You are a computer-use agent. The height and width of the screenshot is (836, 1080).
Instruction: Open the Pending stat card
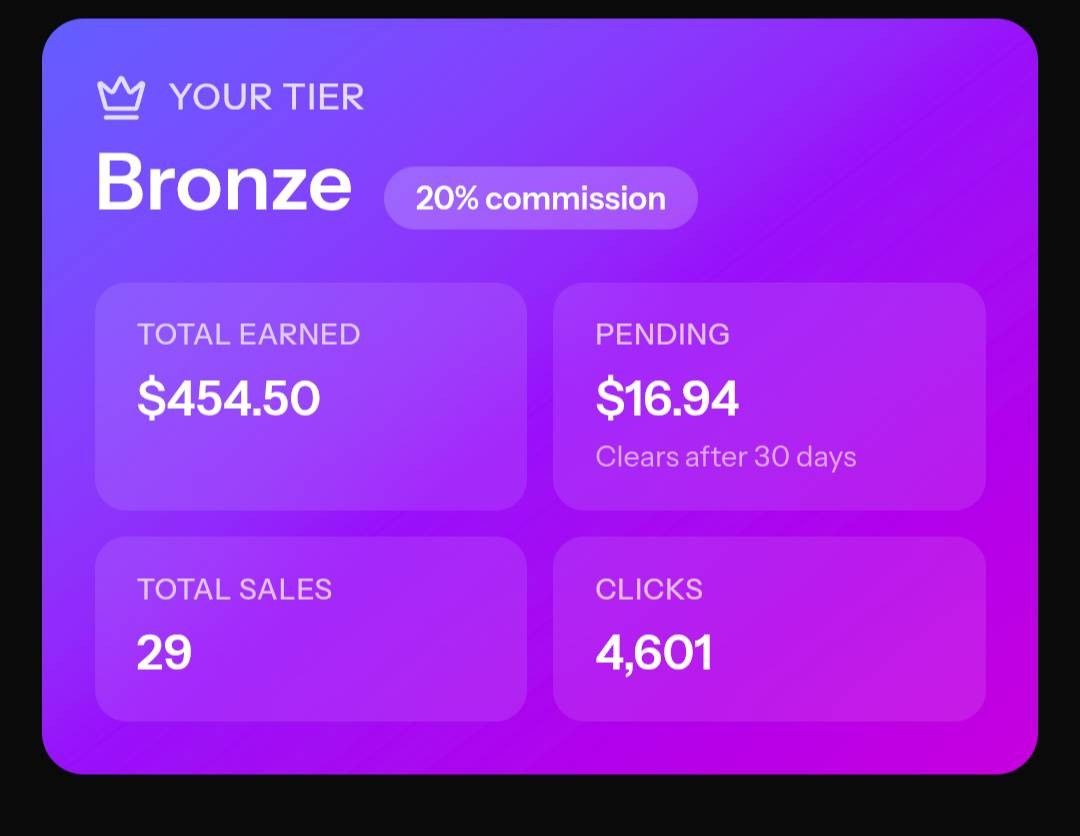pos(769,397)
